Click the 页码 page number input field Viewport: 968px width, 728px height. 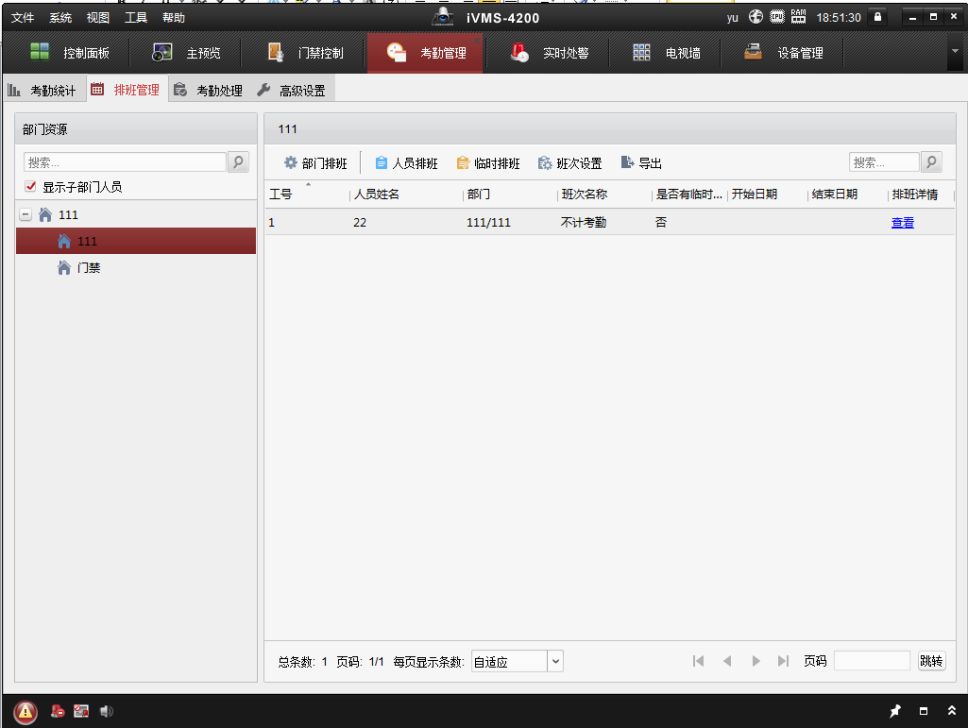pyautogui.click(x=872, y=661)
